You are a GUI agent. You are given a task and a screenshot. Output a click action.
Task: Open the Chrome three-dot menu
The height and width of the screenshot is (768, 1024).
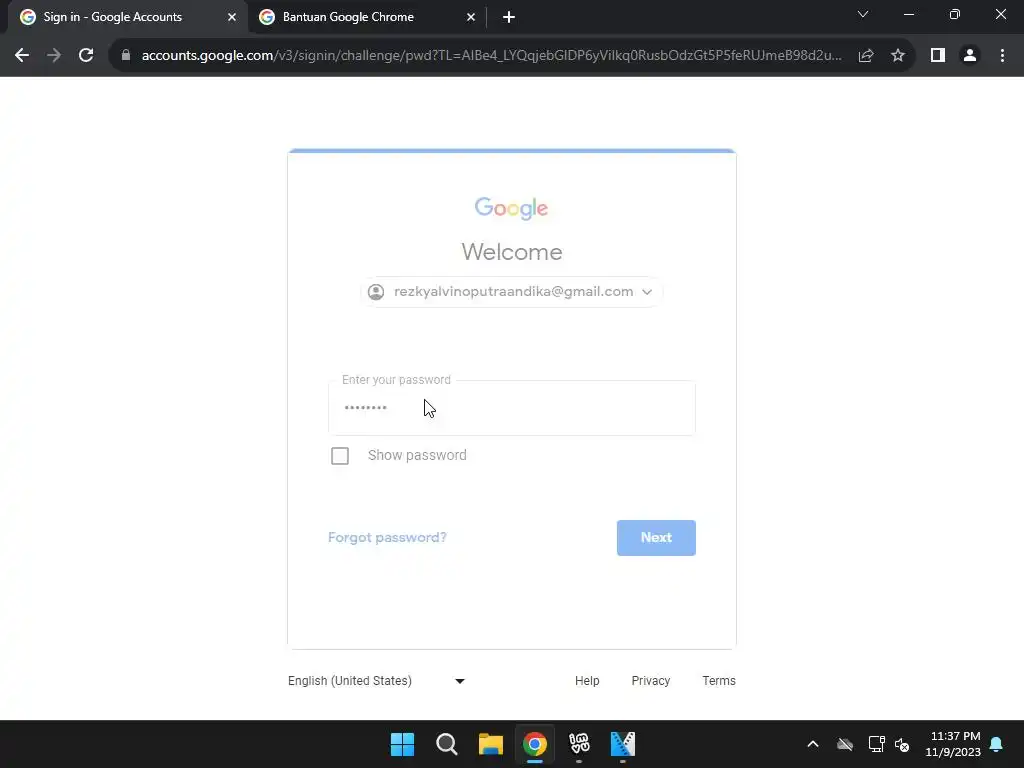coord(1002,56)
